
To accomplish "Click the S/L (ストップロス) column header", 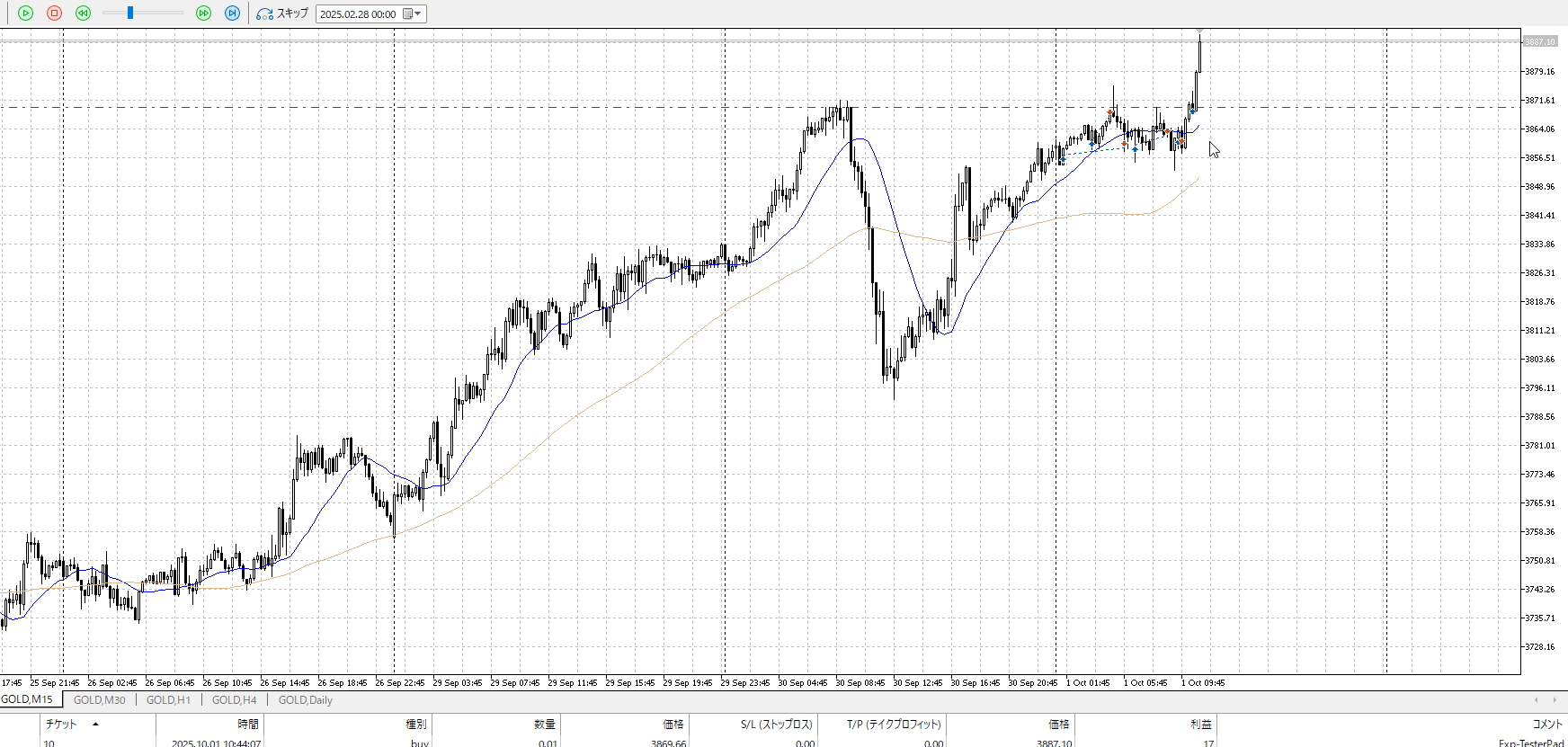I will tap(778, 724).
